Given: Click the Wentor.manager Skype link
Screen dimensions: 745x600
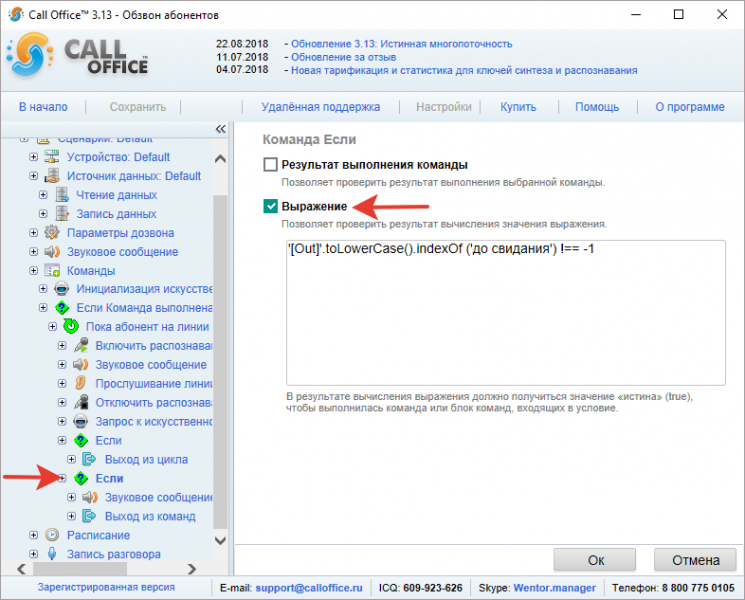Looking at the screenshot, I should tap(554, 588).
